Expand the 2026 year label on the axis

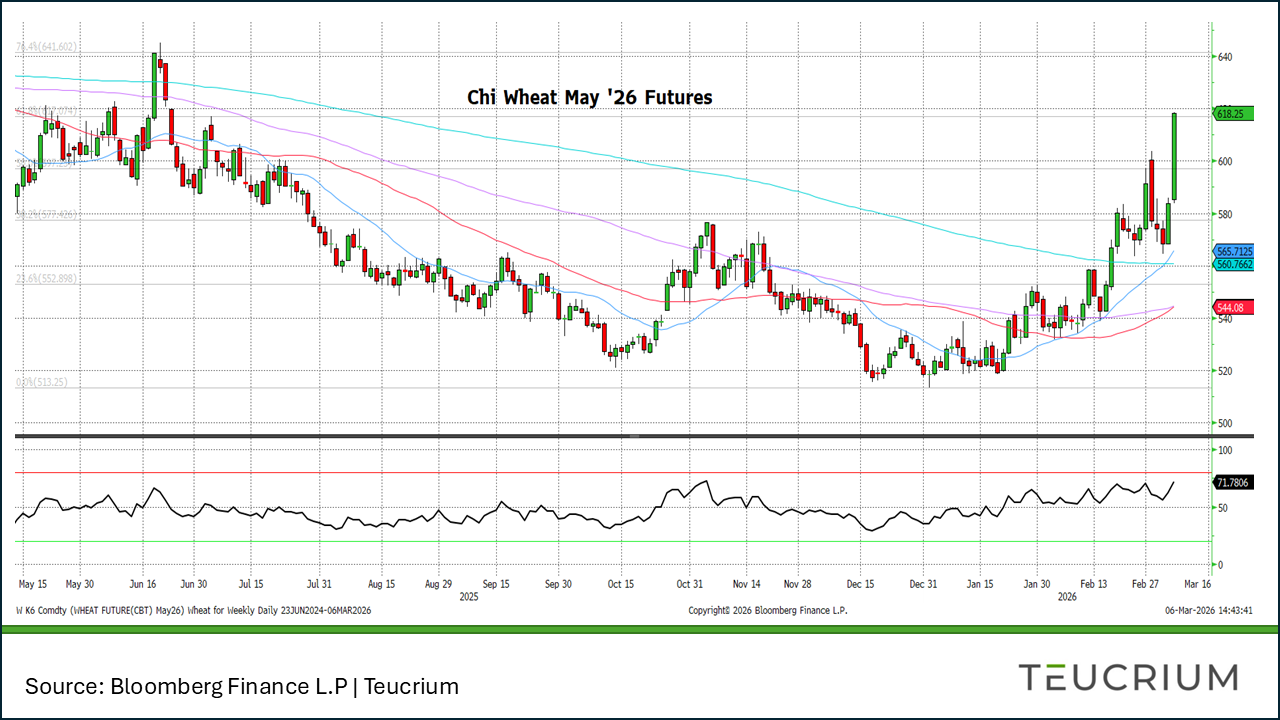click(1066, 596)
